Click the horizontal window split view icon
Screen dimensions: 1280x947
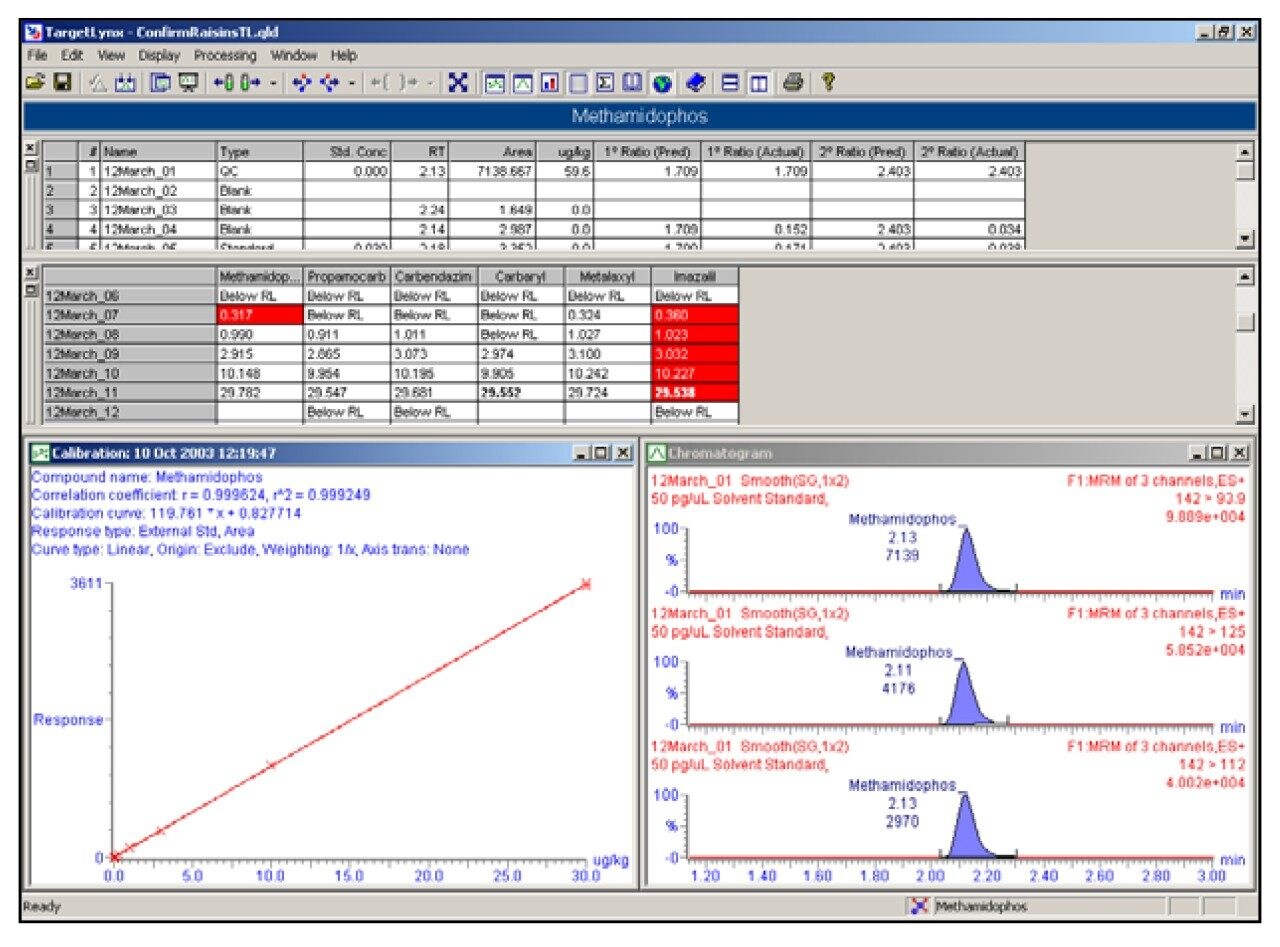pyautogui.click(x=729, y=83)
